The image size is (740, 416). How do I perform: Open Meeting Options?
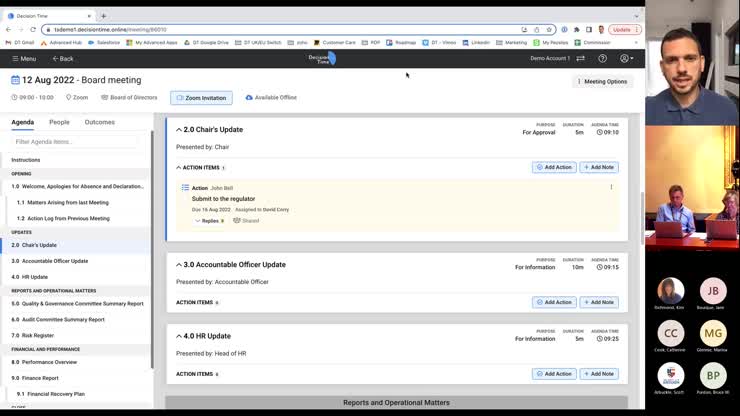coord(602,81)
